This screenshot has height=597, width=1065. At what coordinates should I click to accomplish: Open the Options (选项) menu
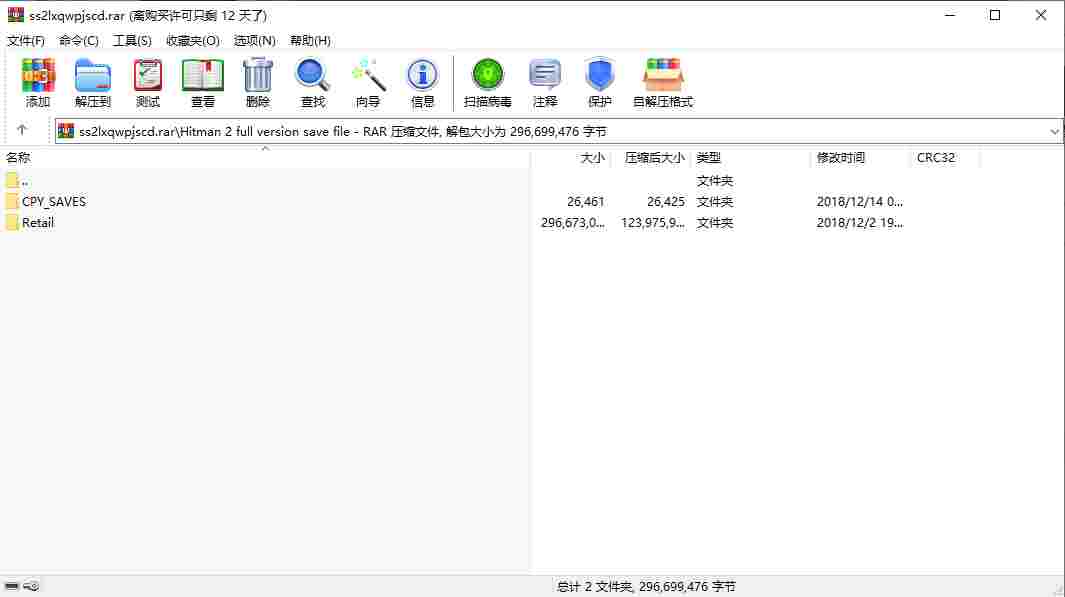[x=255, y=41]
